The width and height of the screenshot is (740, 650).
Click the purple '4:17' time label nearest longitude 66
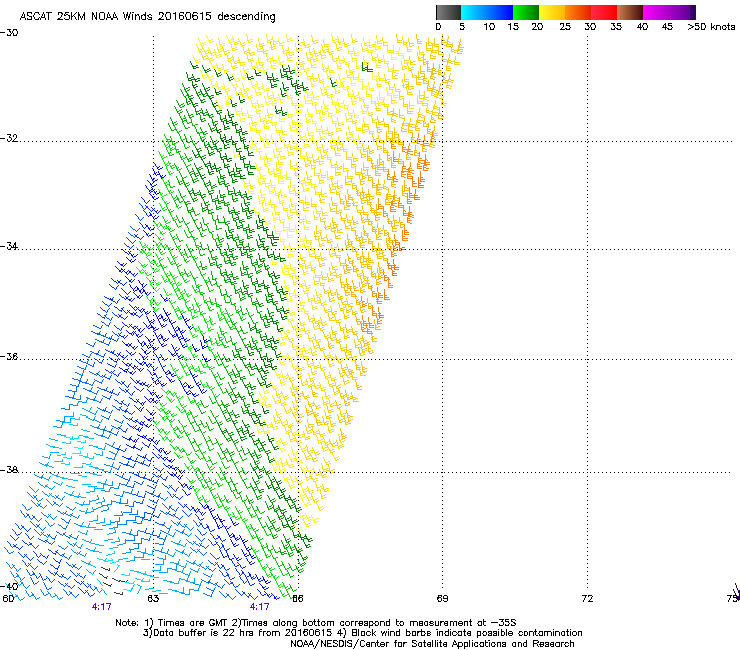(x=260, y=607)
